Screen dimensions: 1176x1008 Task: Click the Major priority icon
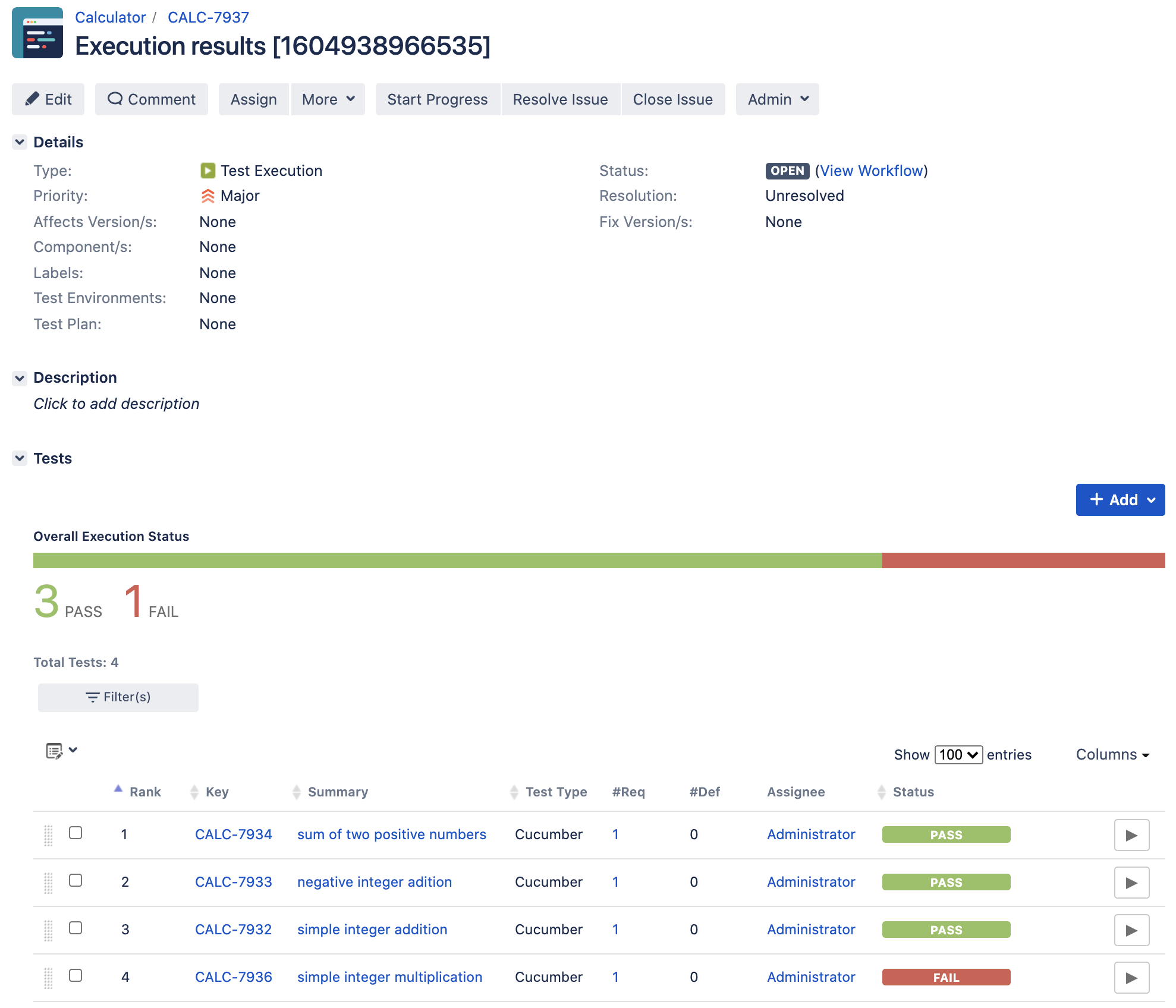click(x=207, y=196)
